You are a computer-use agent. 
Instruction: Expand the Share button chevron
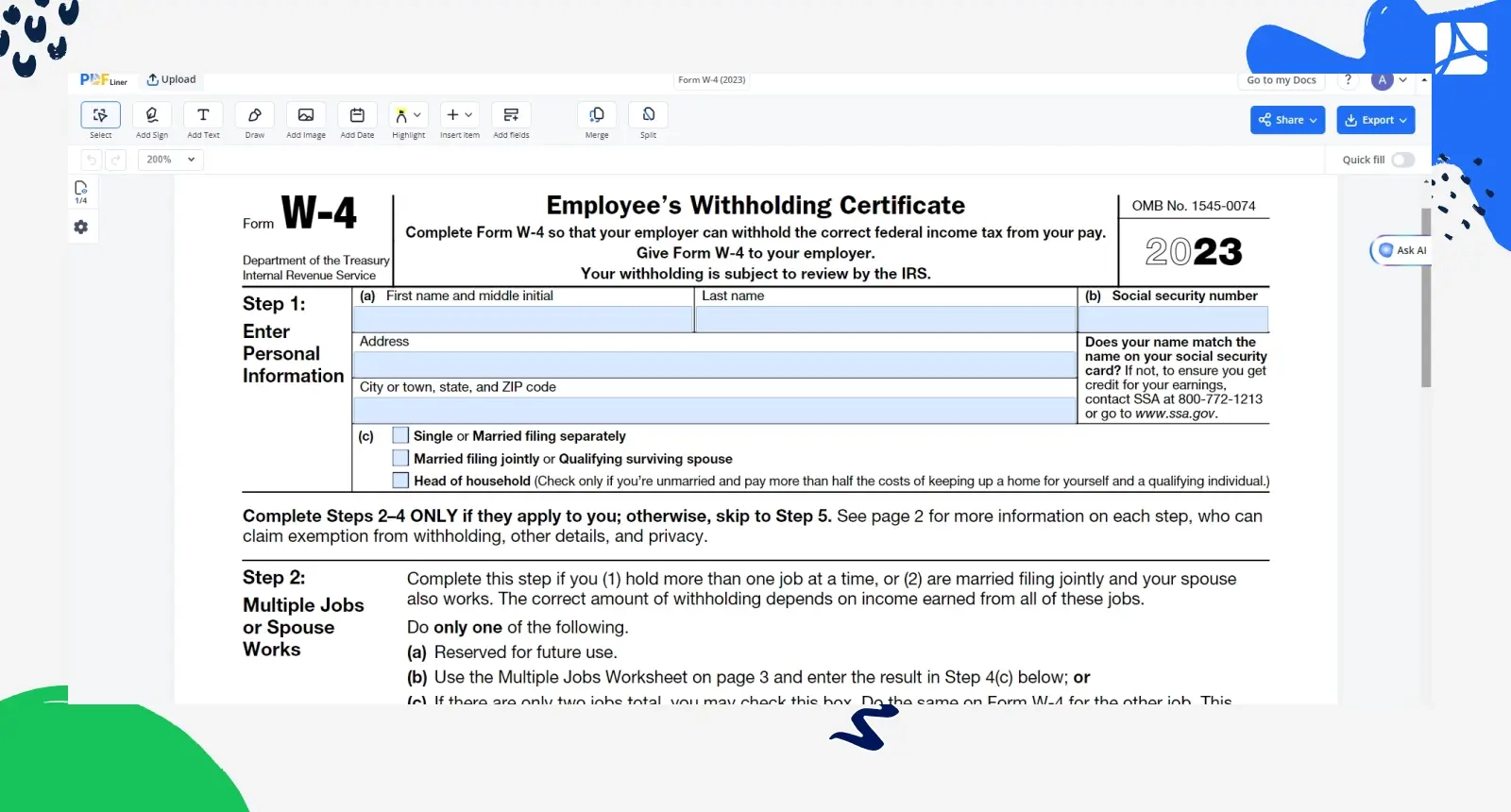pos(1313,121)
